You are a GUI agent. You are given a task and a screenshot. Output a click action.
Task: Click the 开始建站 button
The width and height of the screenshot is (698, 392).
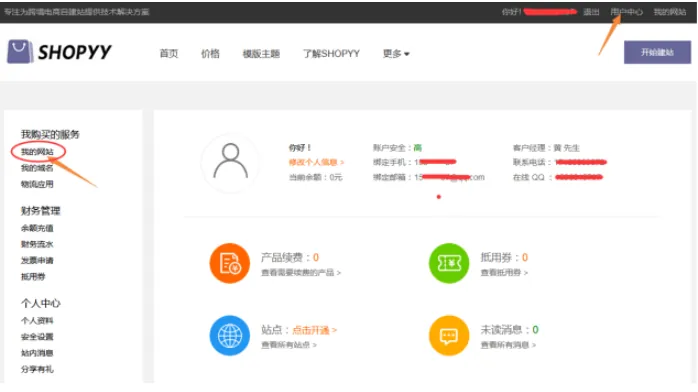pyautogui.click(x=657, y=52)
